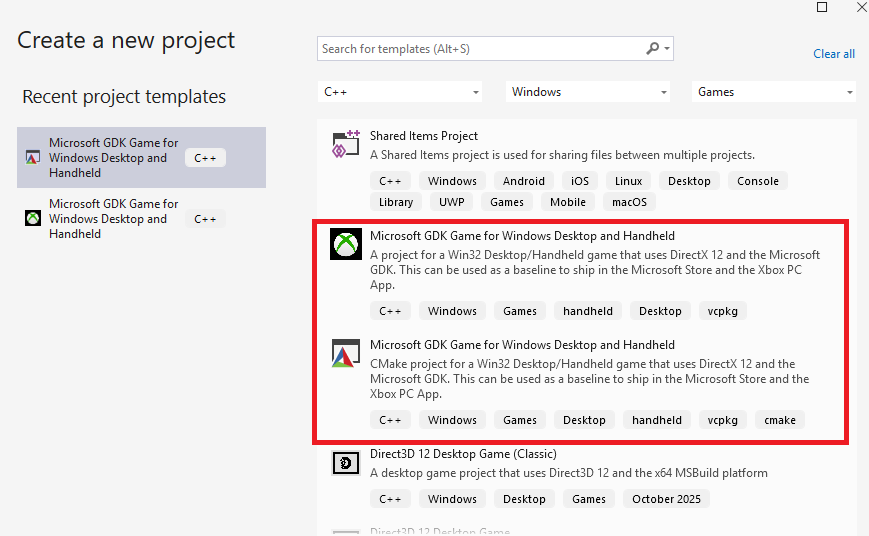The width and height of the screenshot is (869, 536).
Task: Click the iOS tag under Shared Items Project
Action: (x=580, y=181)
